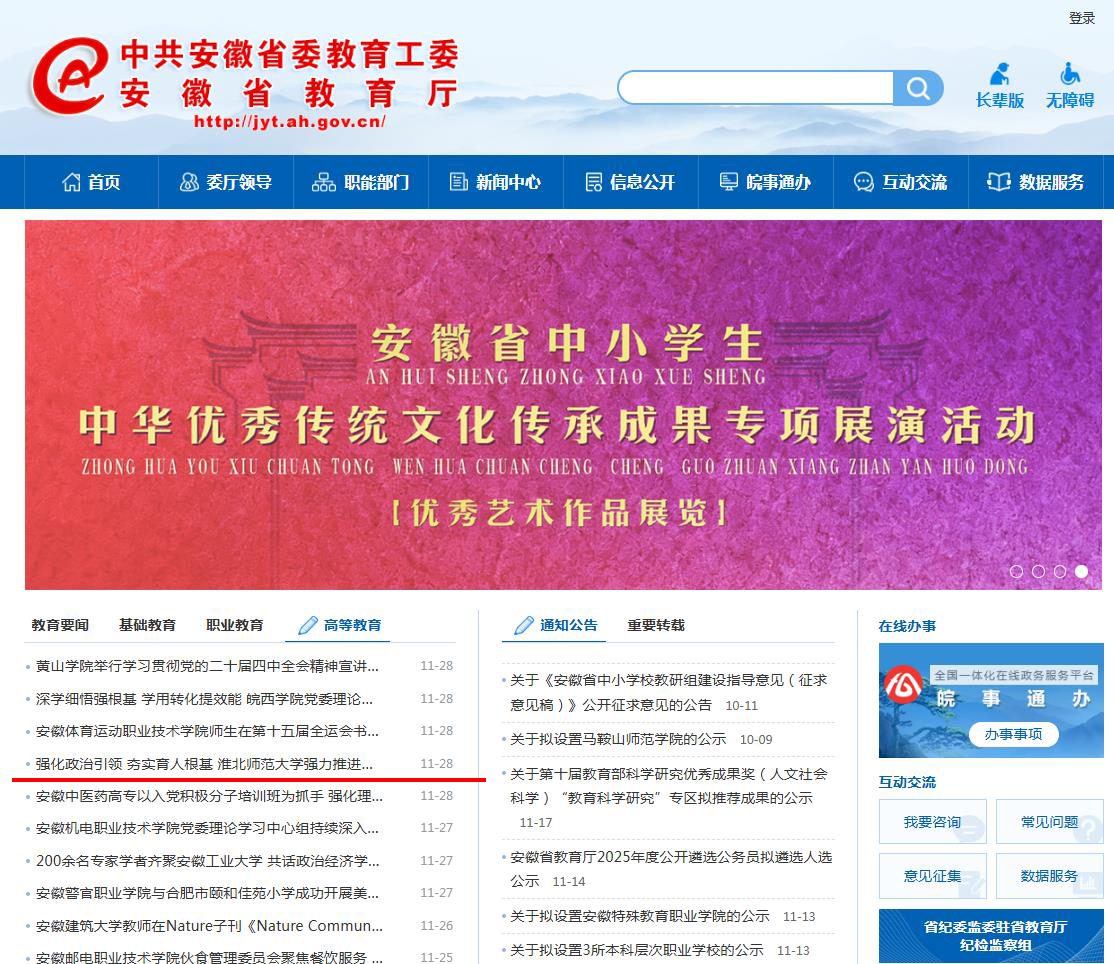Open 数据服务 navigation menu item
Image resolution: width=1114 pixels, height=964 pixels.
tap(1036, 182)
